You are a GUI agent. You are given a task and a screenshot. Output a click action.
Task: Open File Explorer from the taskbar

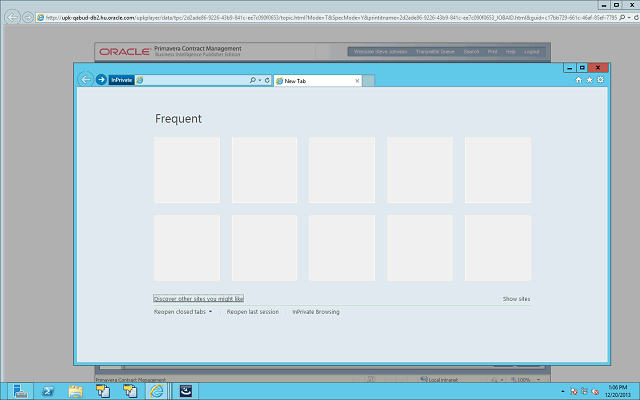click(x=76, y=391)
